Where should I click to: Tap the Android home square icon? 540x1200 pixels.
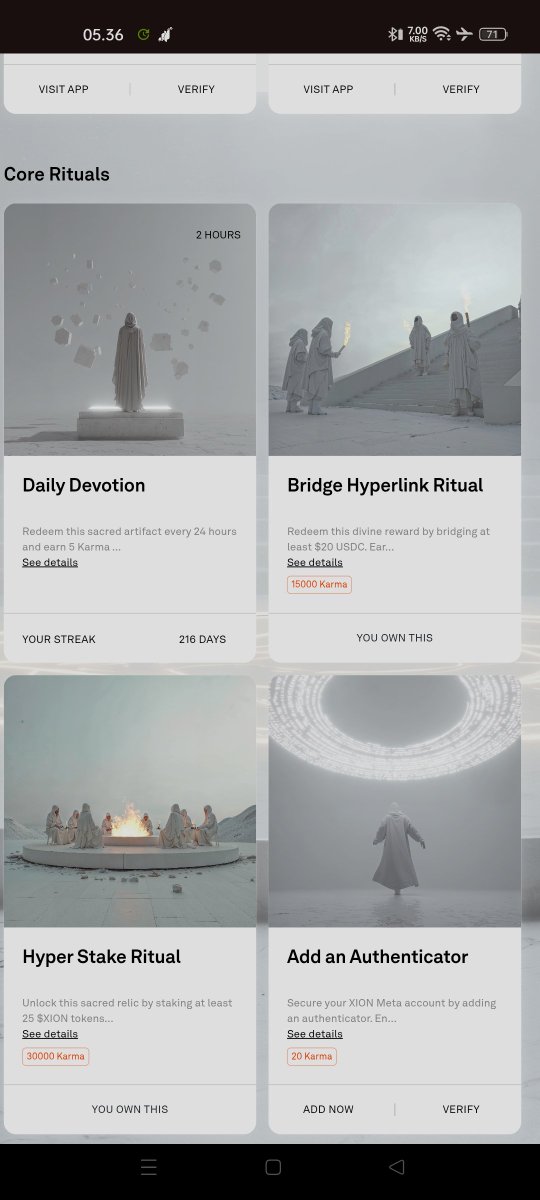point(273,1167)
